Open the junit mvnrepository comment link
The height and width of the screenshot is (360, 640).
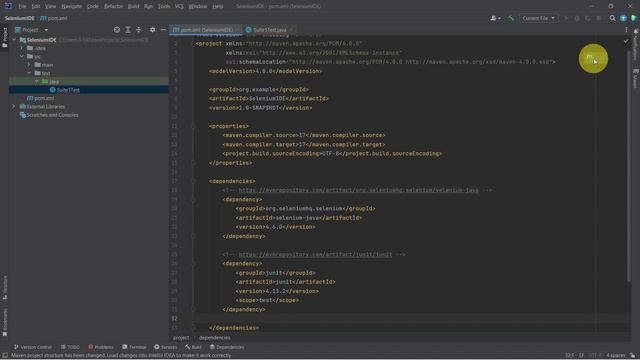[x=315, y=254]
